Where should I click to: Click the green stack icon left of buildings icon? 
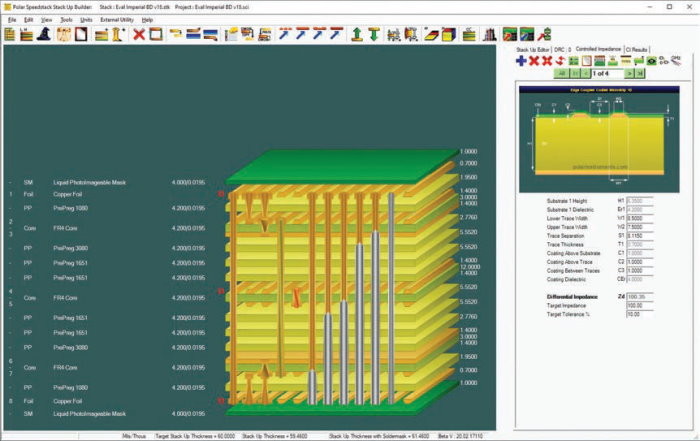coord(468,34)
